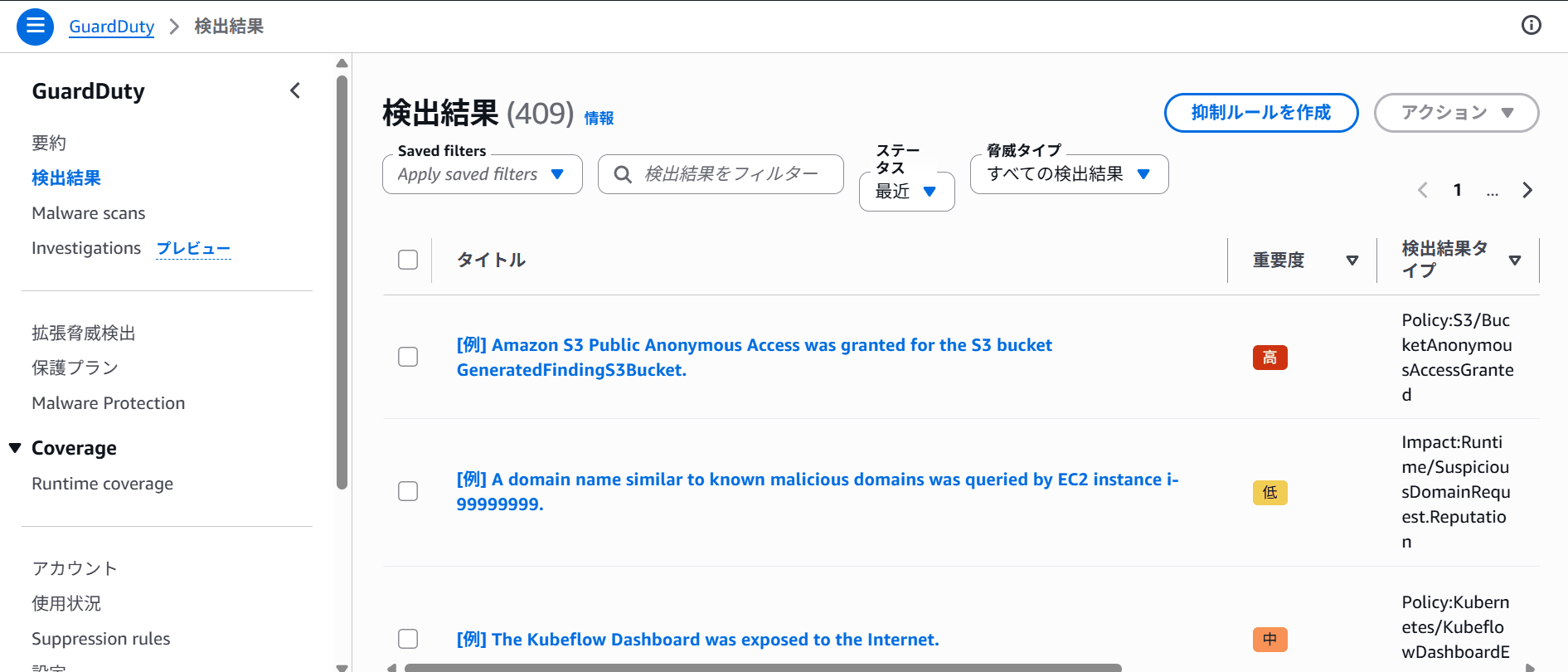Viewport: 1568px width, 672px height.
Task: Collapse the Coverage section triangle
Action: pyautogui.click(x=15, y=448)
